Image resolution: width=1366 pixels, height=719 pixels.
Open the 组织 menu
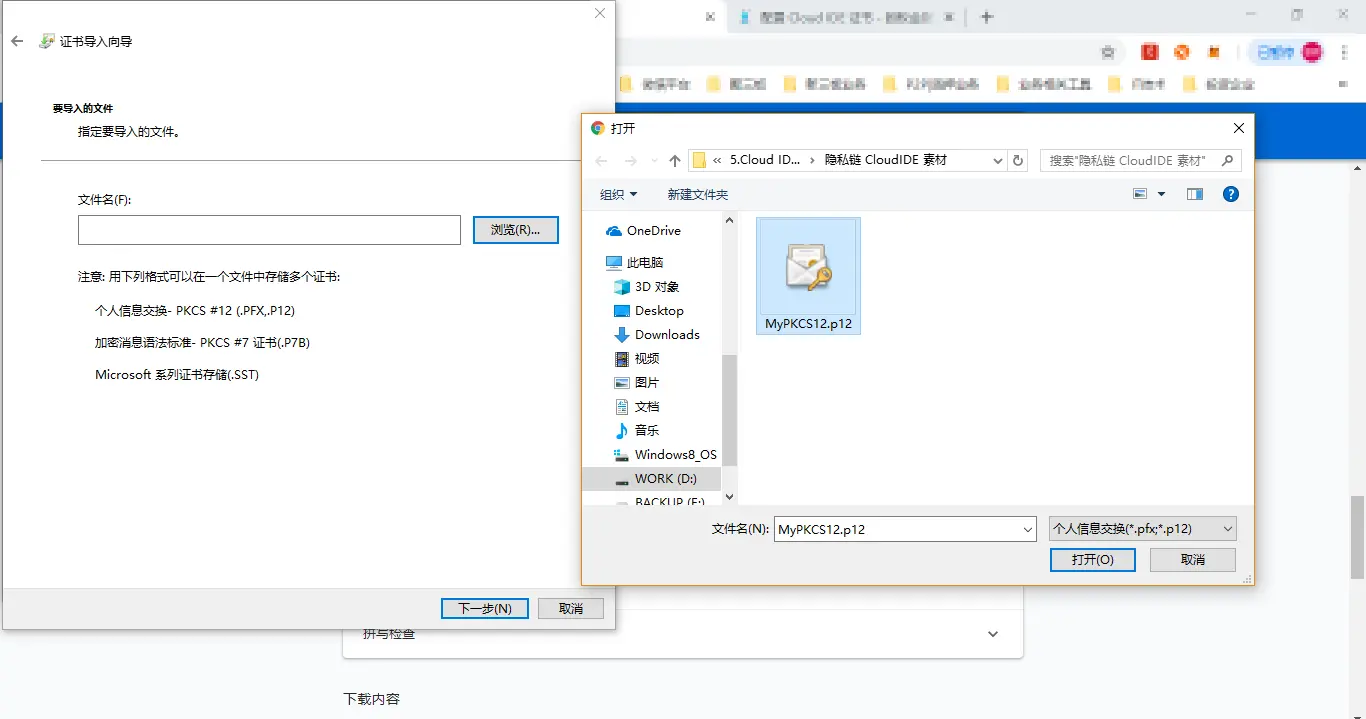click(x=618, y=195)
